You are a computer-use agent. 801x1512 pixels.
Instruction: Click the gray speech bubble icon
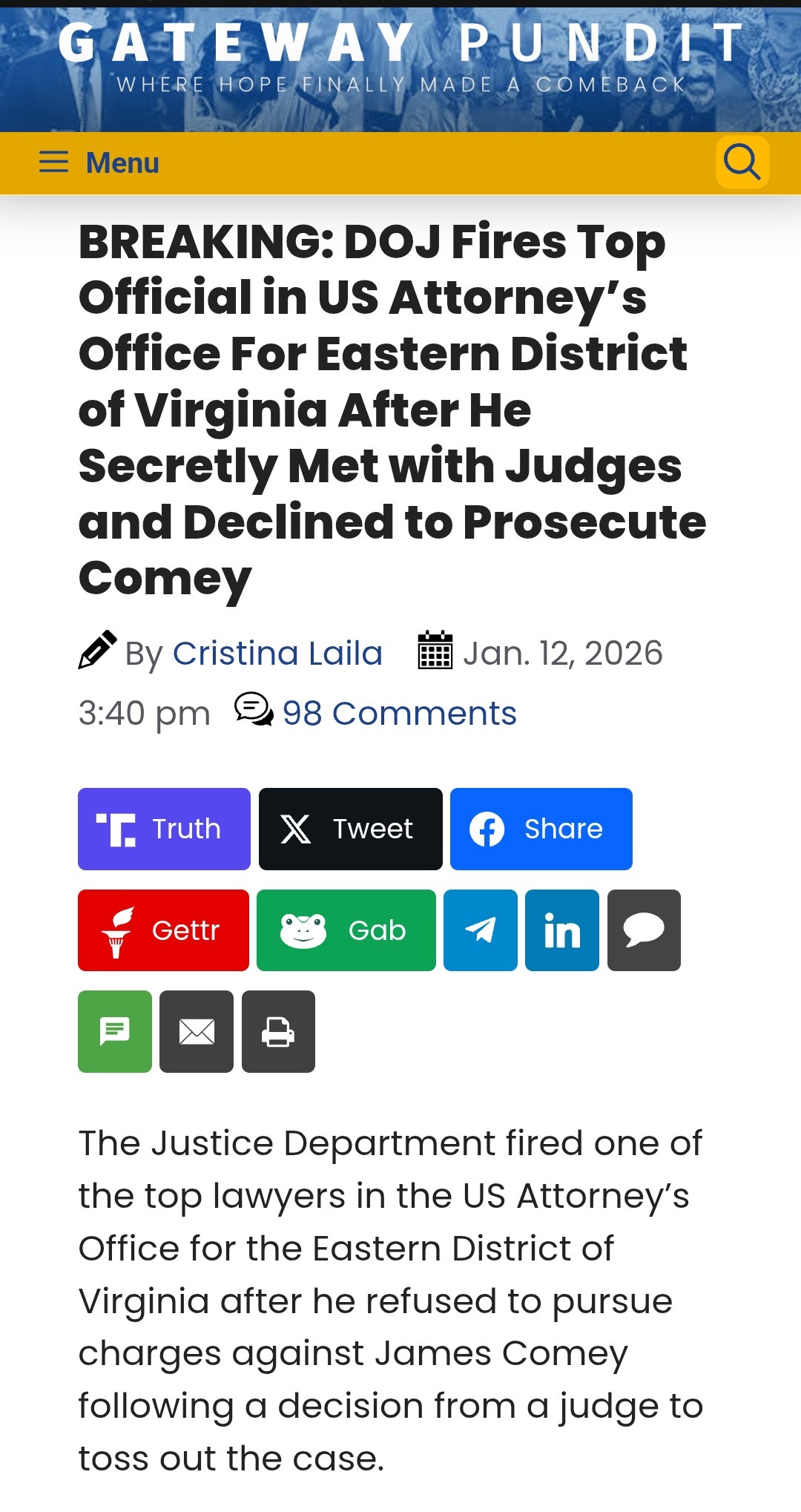644,930
